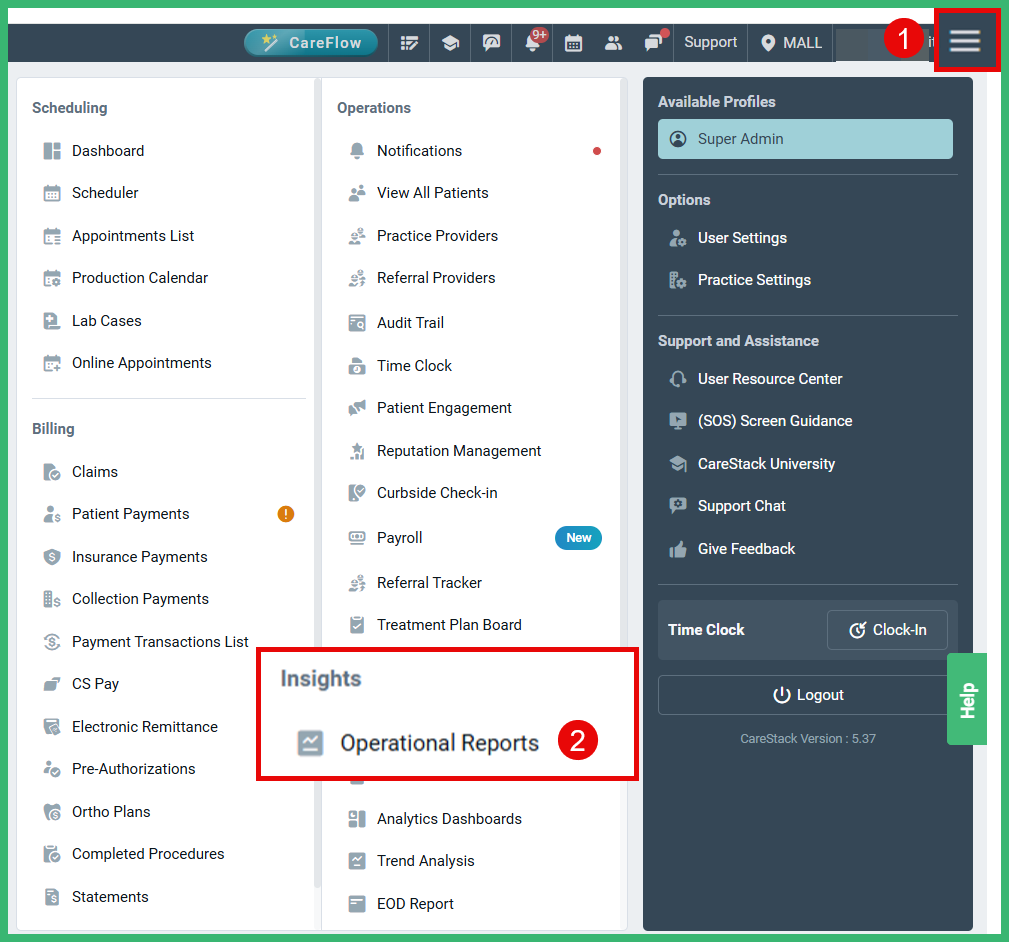The height and width of the screenshot is (942, 1009).
Task: Click the graduation cap learning icon
Action: (x=450, y=42)
